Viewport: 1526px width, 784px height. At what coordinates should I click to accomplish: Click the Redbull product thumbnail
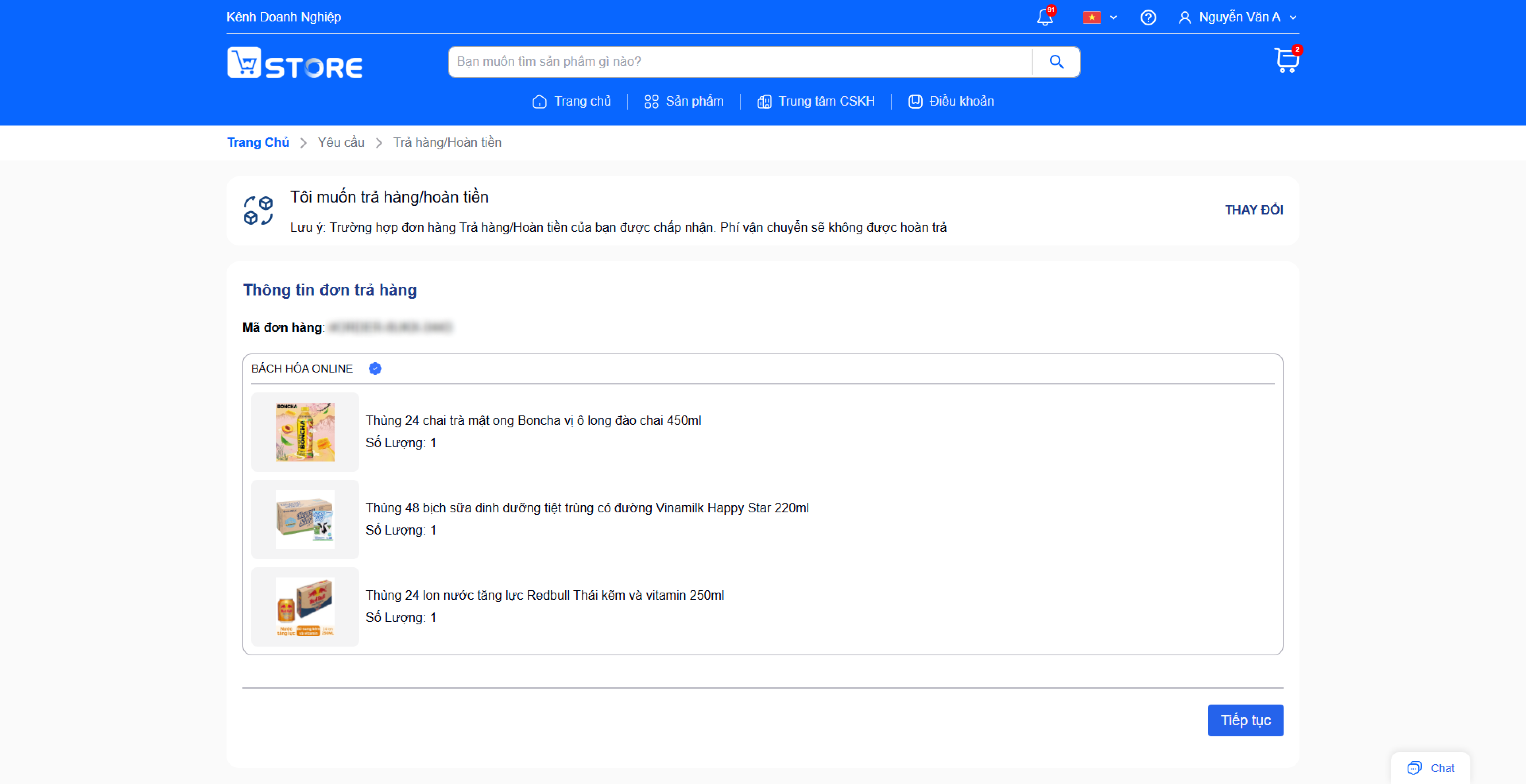point(305,606)
